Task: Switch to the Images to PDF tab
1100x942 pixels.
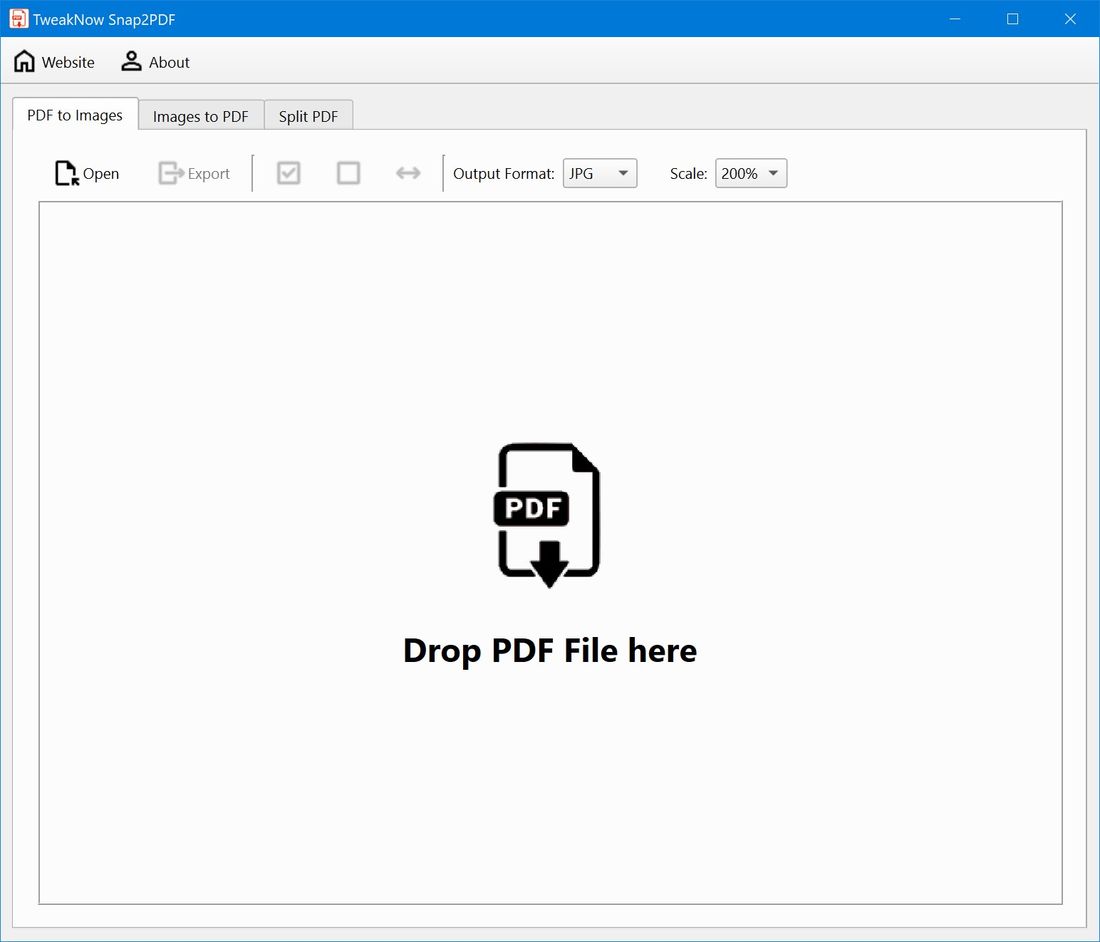Action: point(200,115)
